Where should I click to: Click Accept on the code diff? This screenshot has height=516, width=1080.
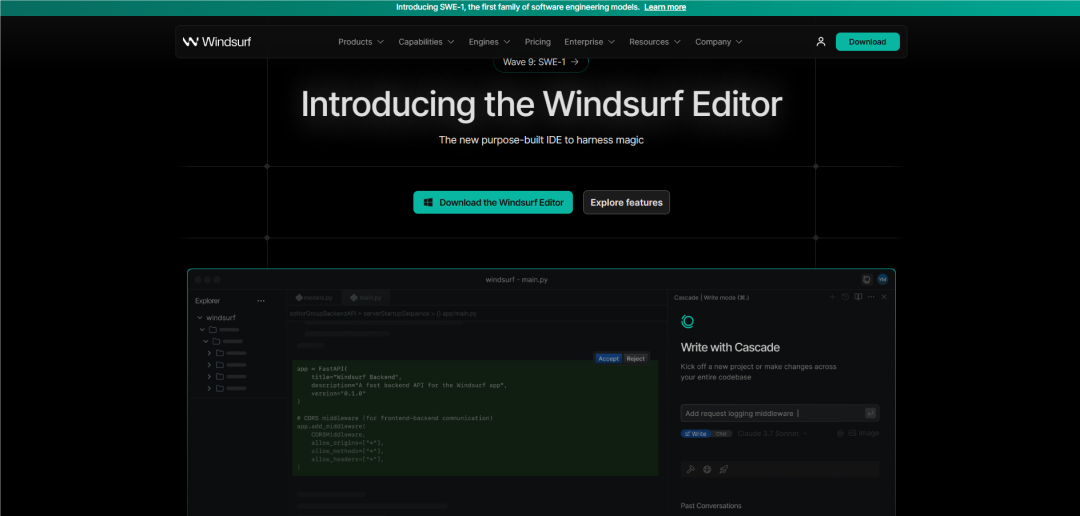(608, 358)
